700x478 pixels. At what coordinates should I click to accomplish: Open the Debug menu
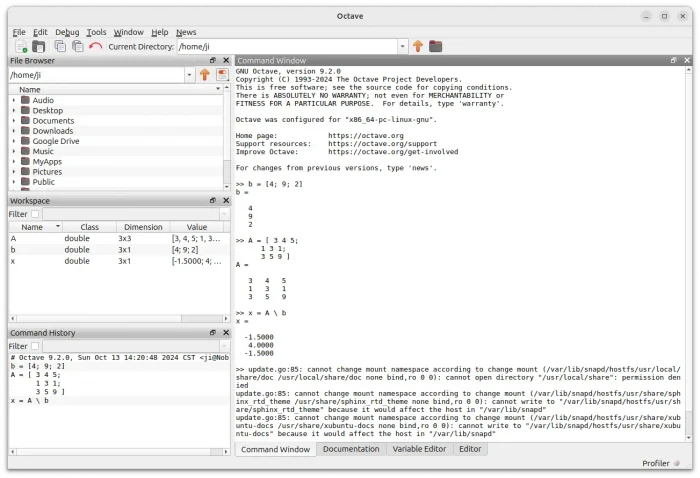[x=67, y=32]
